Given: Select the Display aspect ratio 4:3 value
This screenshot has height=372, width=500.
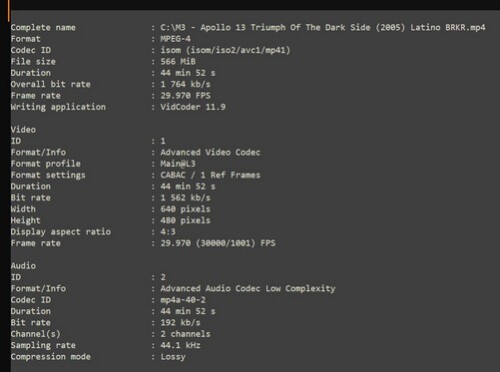Looking at the screenshot, I should pos(168,232).
